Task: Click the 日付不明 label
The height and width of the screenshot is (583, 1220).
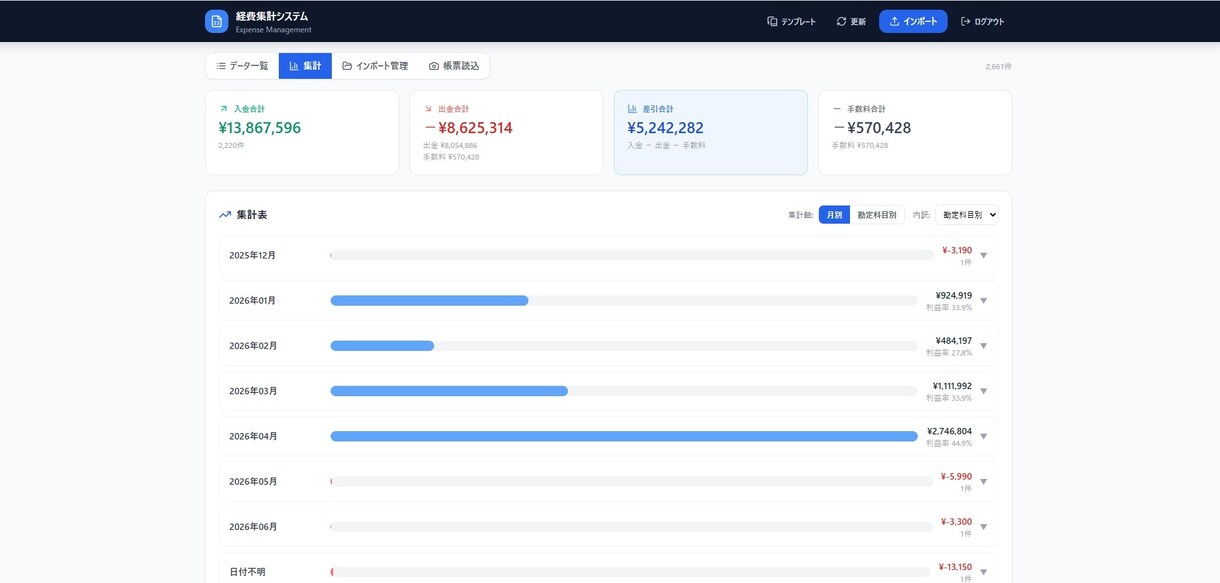Action: (x=247, y=572)
